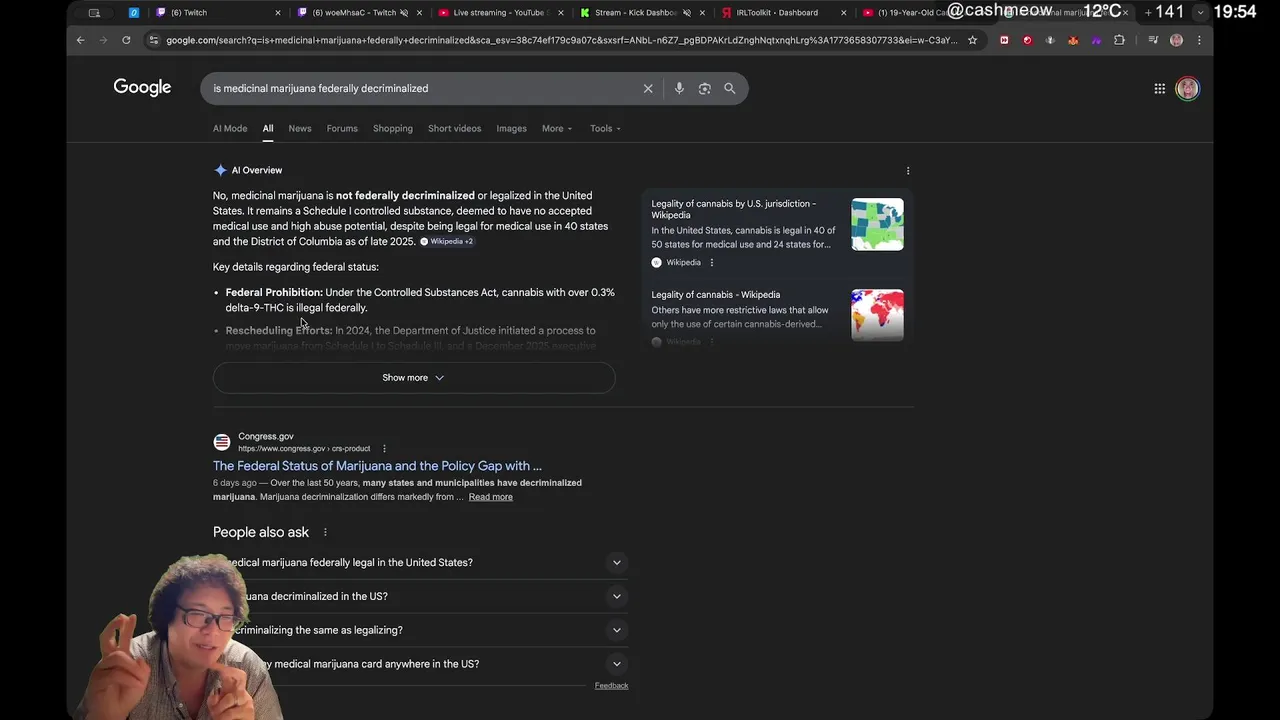Clear the search query with the X
Screen dimensions: 1280x720
click(x=648, y=88)
